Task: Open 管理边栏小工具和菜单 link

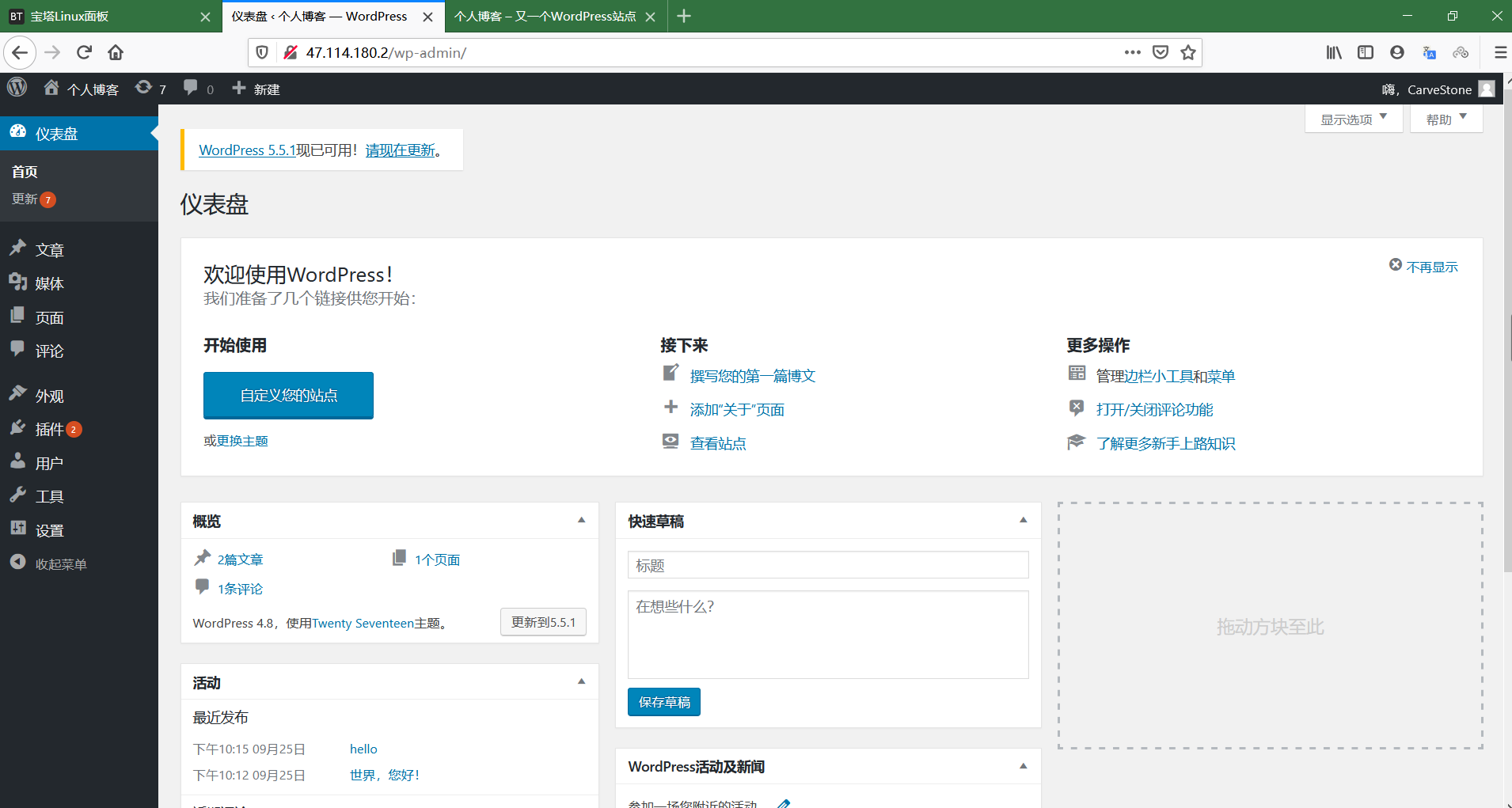Action: point(1165,376)
